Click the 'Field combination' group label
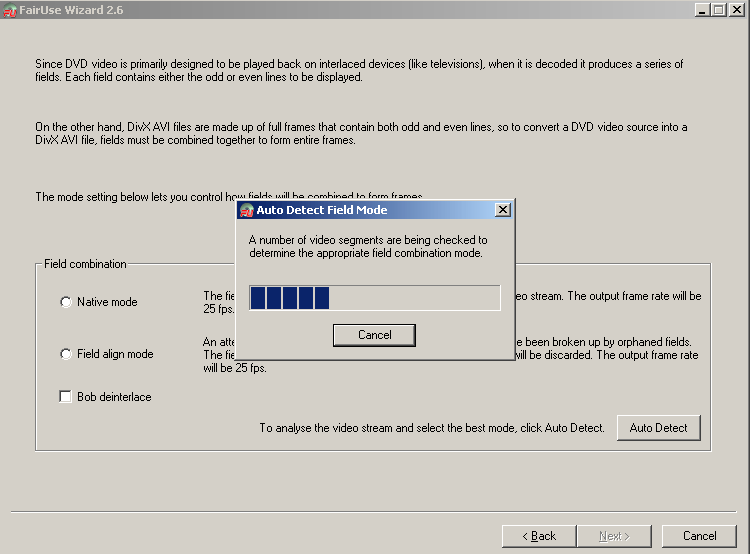Screen dimensions: 750x554 pyautogui.click(x=85, y=264)
